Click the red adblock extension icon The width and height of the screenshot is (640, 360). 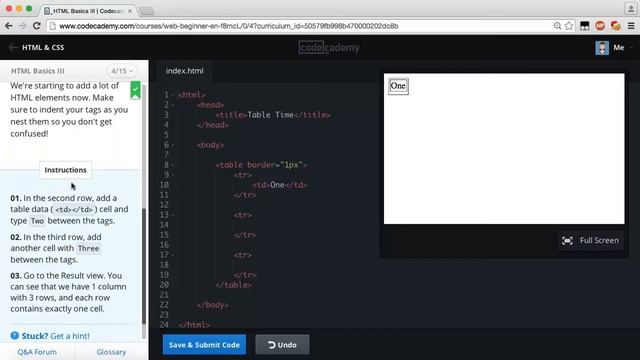pyautogui.click(x=600, y=26)
